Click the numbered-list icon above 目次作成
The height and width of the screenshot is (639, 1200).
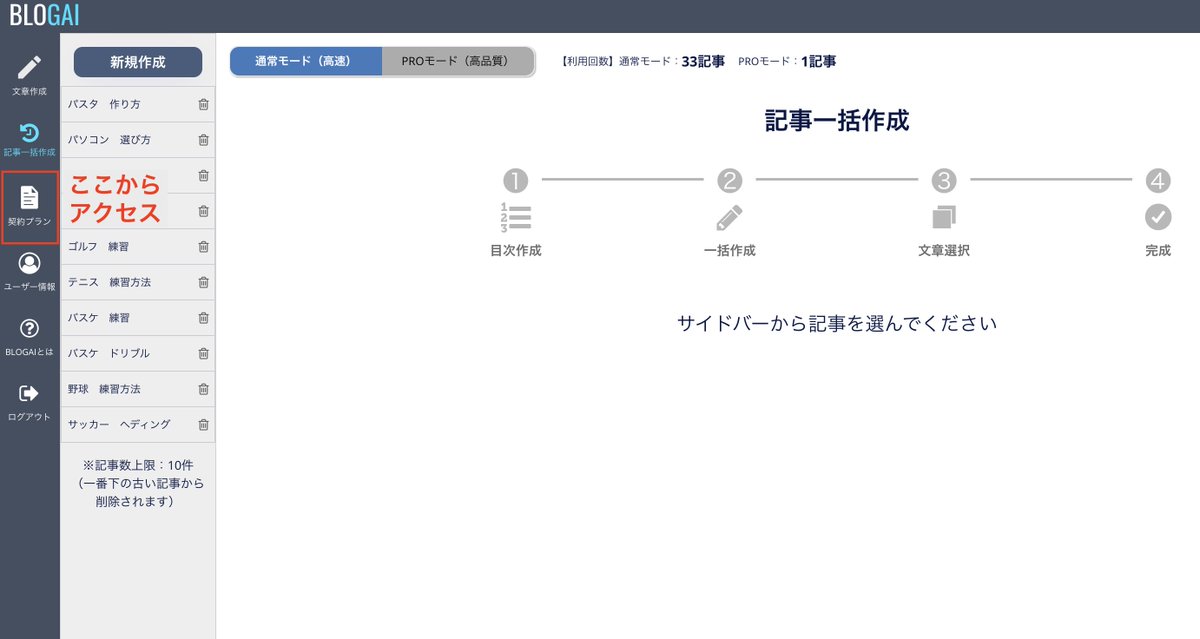click(x=515, y=217)
